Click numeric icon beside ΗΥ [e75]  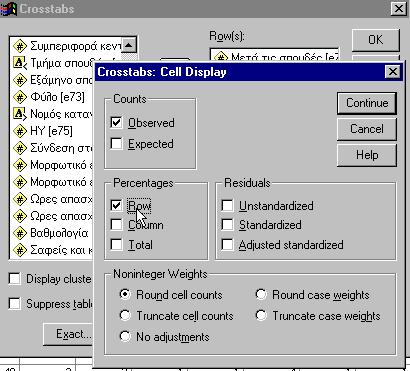[20, 131]
